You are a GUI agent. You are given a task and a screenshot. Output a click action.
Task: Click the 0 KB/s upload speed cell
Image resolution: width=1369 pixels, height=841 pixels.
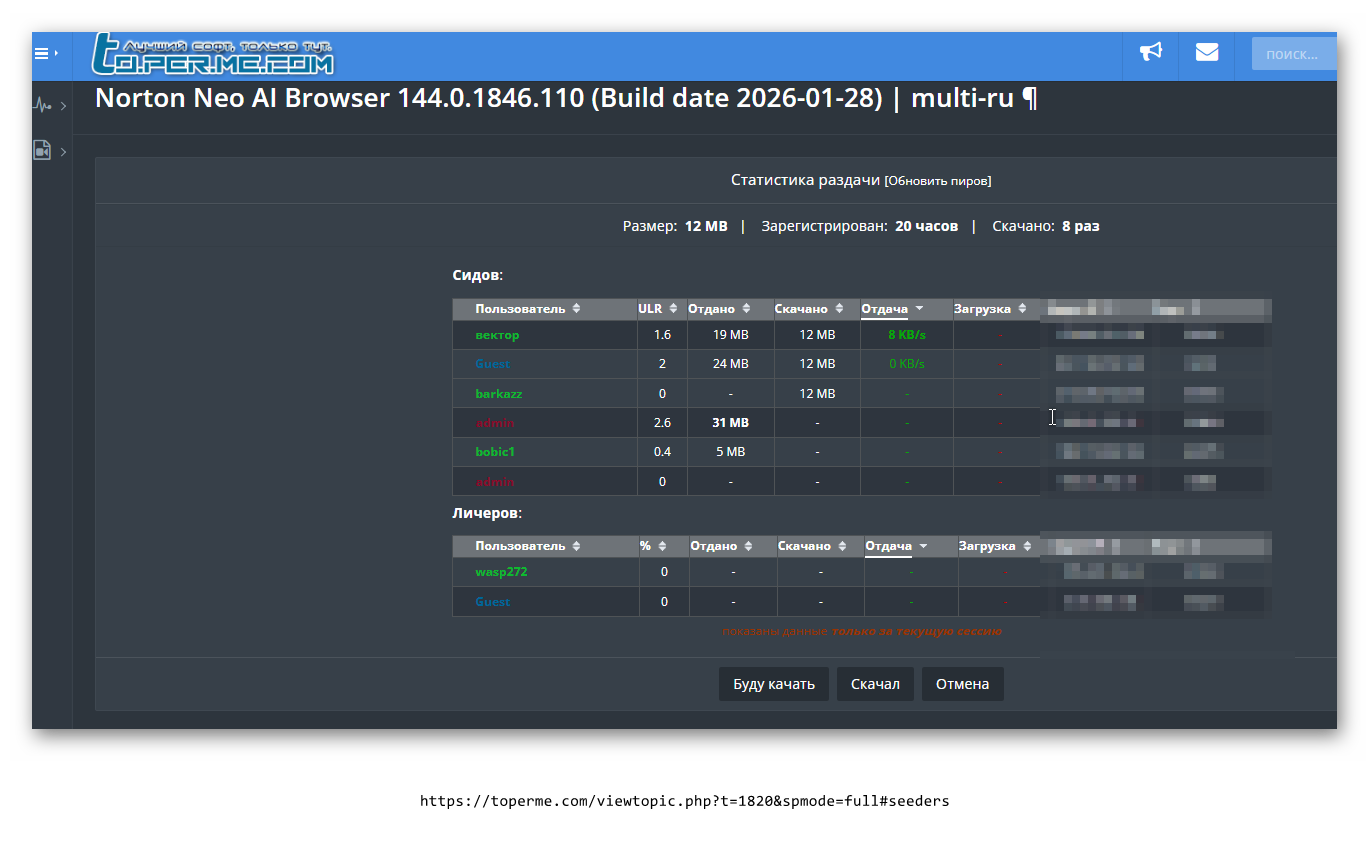(907, 364)
